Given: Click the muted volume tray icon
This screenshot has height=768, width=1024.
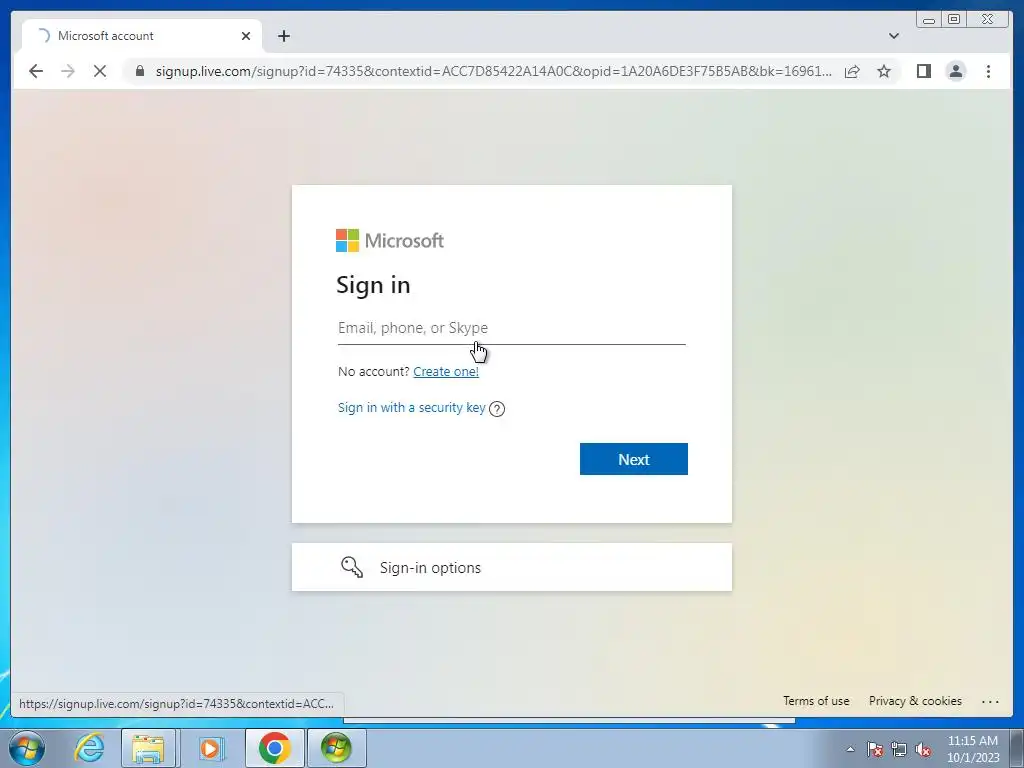Looking at the screenshot, I should 923,749.
